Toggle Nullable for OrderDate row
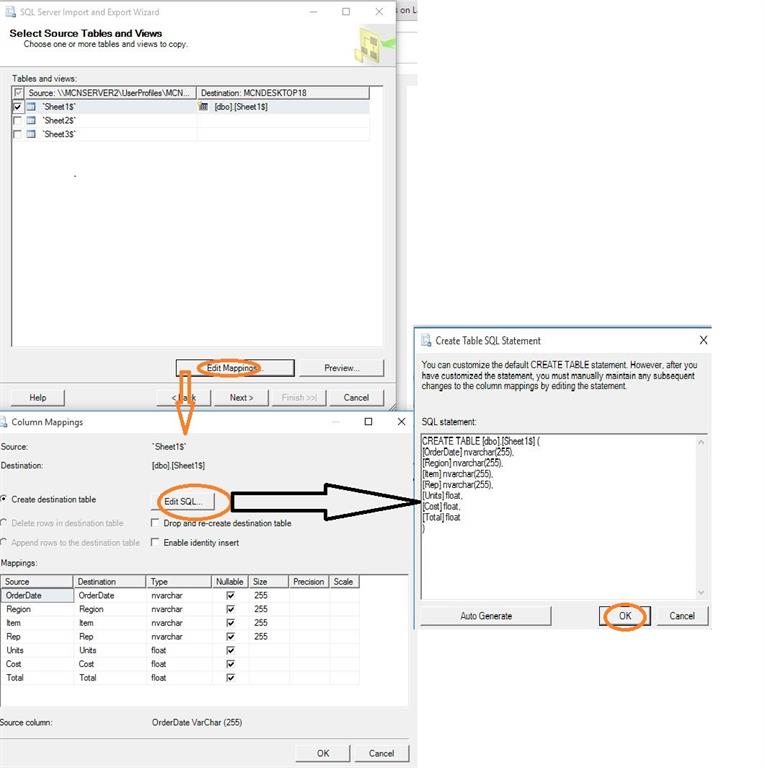Screen dimensions: 765x768 [230, 595]
